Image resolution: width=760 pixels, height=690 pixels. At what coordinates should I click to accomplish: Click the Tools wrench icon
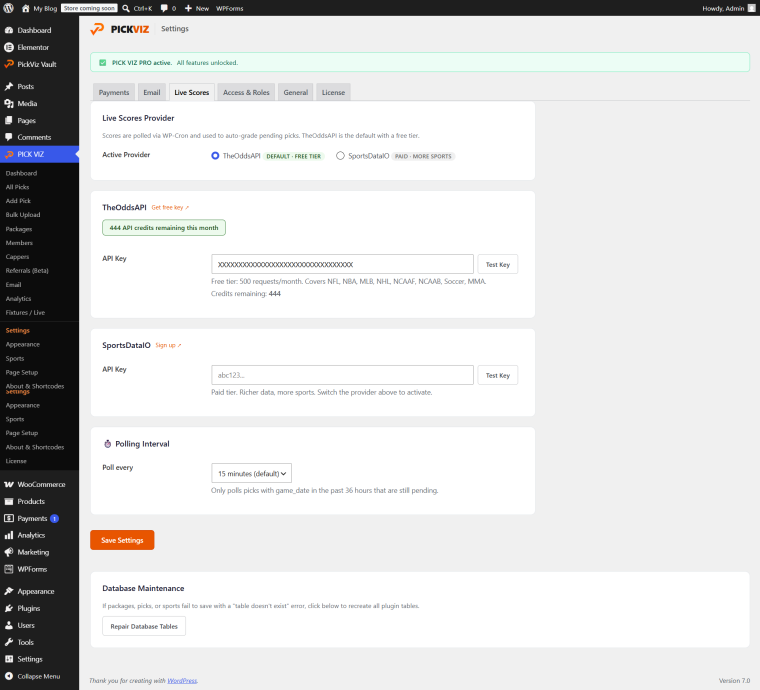(9, 642)
